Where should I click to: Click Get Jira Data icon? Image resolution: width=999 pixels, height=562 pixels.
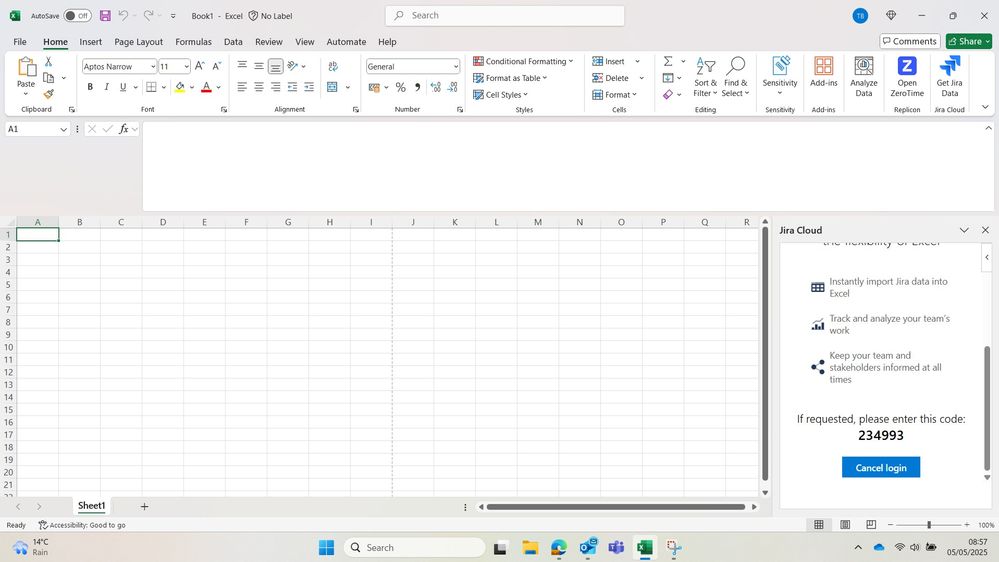pyautogui.click(x=949, y=76)
